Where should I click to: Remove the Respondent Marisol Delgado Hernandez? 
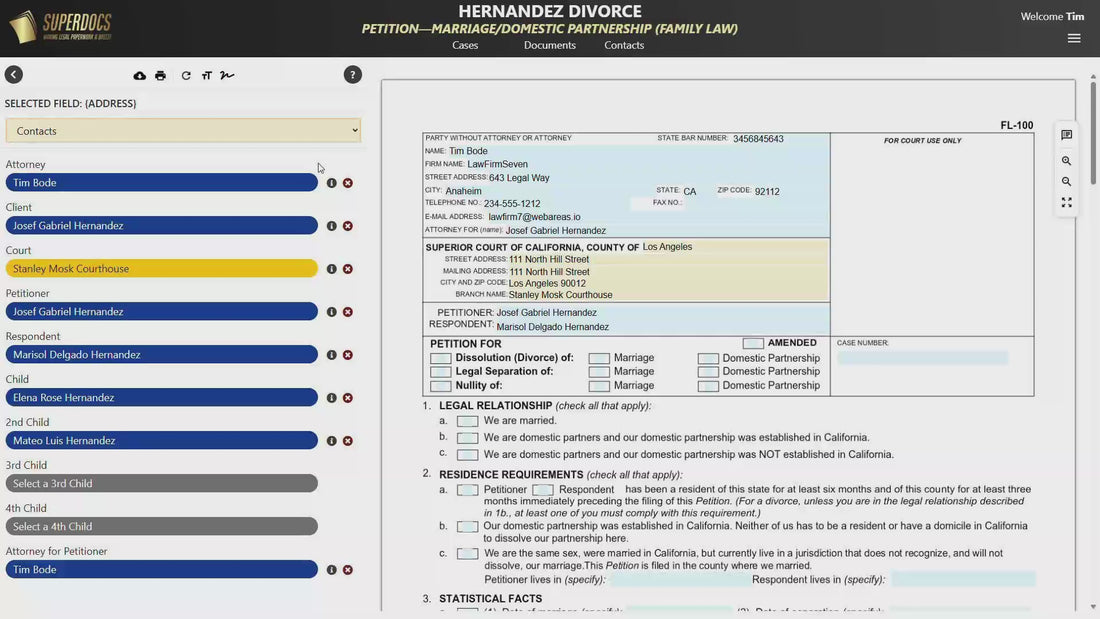tap(348, 355)
